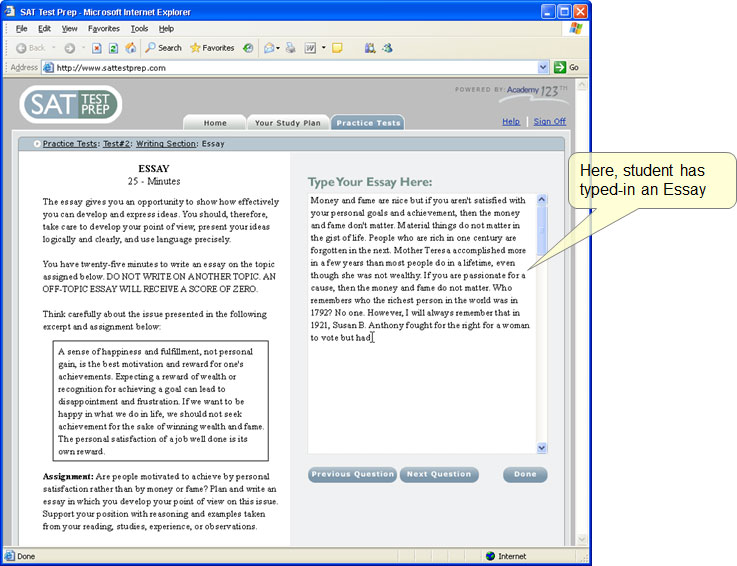Click the Internet zone globe in the status bar
Viewport: 737px width, 566px height.
click(490, 556)
